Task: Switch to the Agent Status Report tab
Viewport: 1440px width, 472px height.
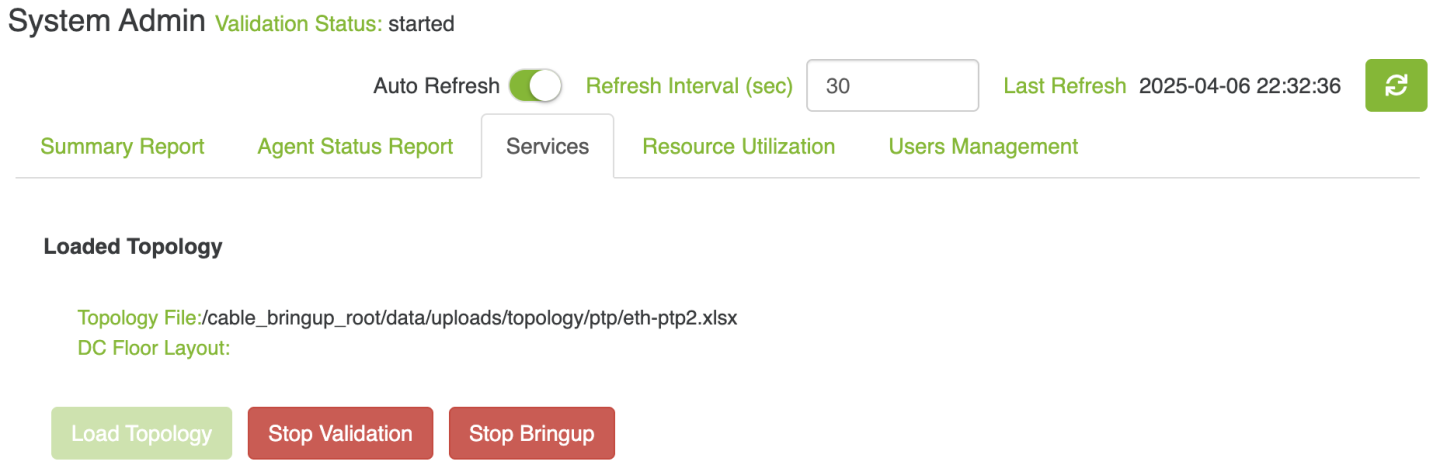Action: [355, 147]
